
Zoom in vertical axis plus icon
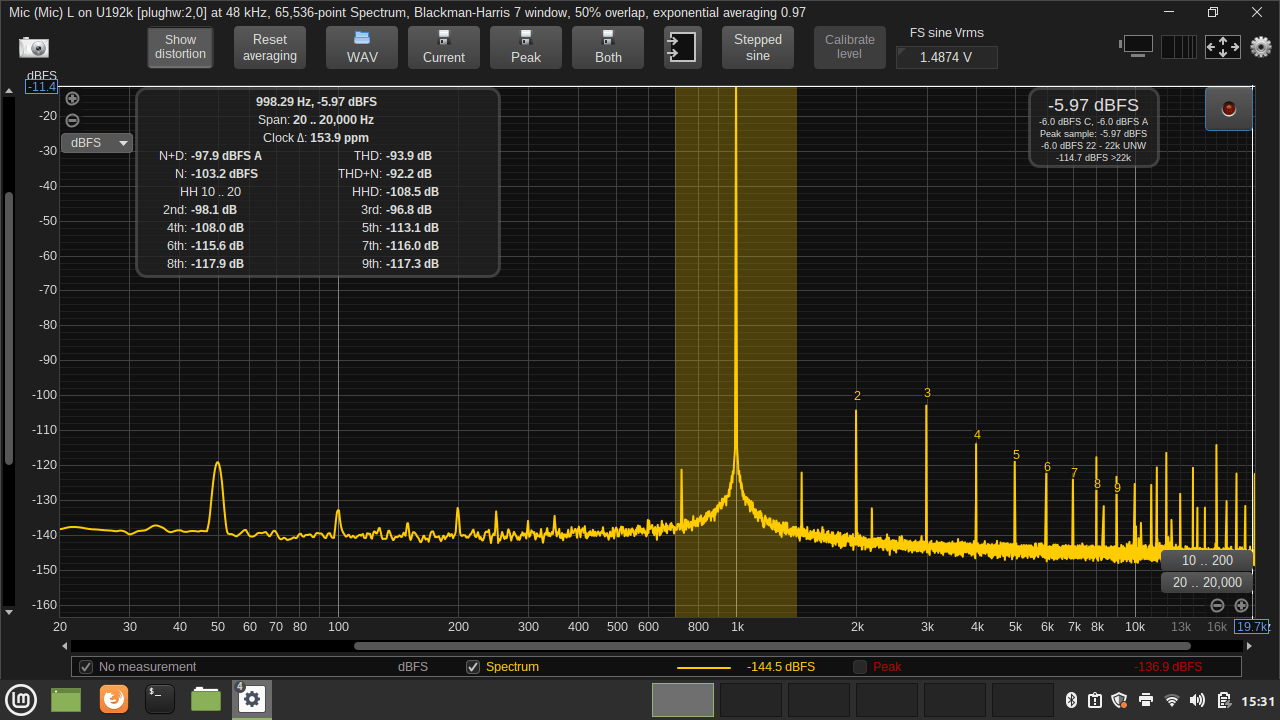click(x=72, y=99)
